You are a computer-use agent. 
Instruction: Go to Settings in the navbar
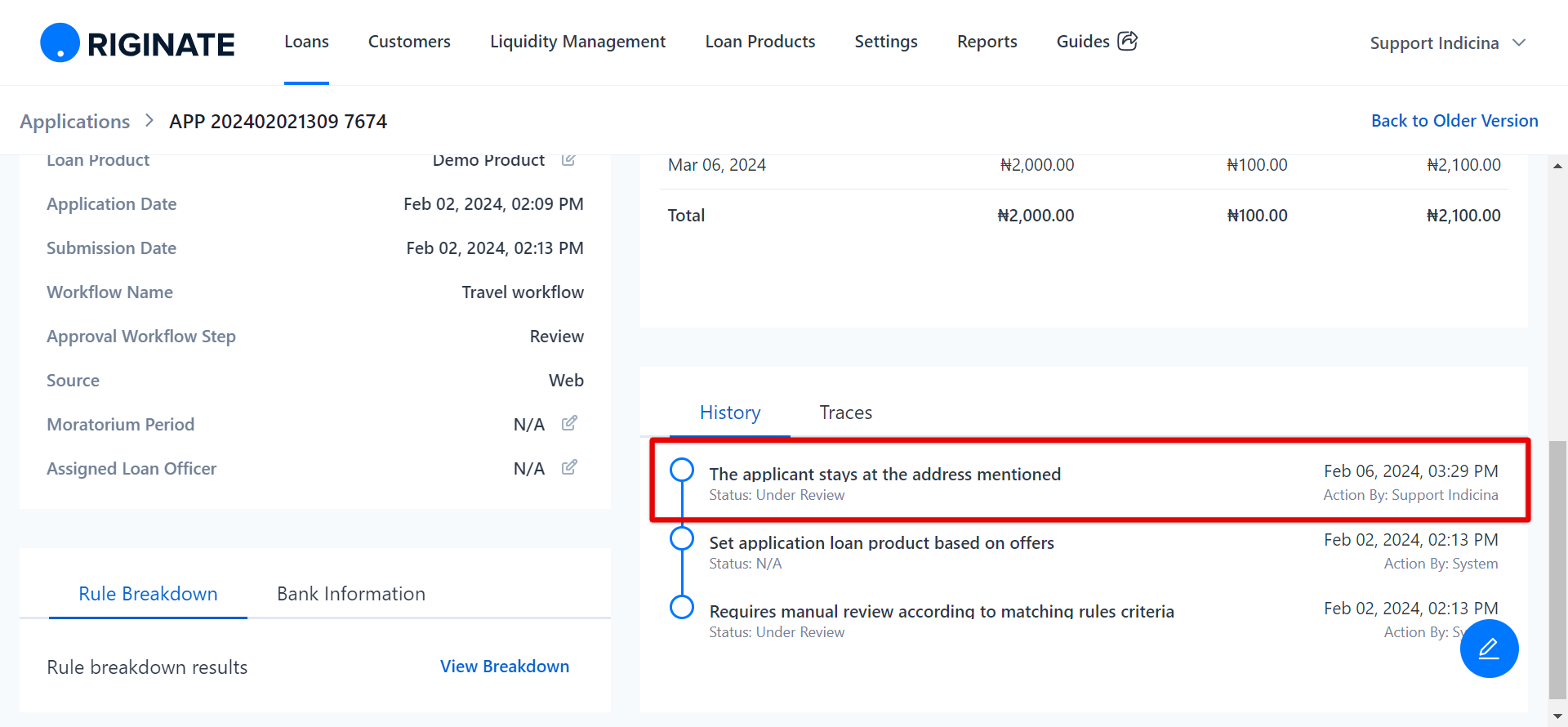point(886,42)
